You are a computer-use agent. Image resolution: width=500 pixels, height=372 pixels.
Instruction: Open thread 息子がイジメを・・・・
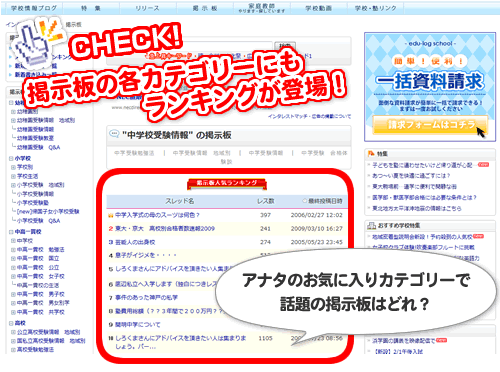pos(146,255)
